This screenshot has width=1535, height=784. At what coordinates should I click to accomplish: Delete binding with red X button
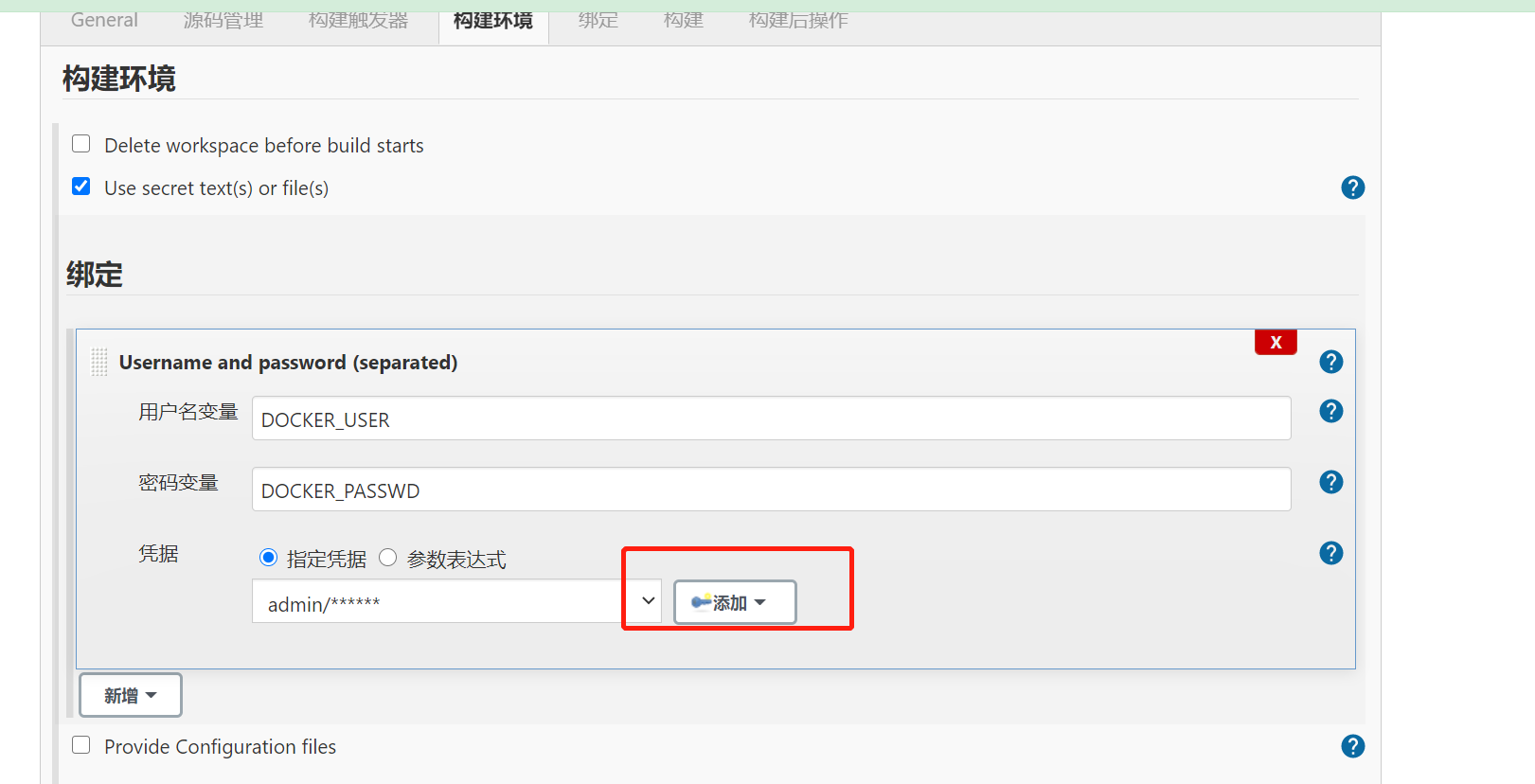point(1276,342)
